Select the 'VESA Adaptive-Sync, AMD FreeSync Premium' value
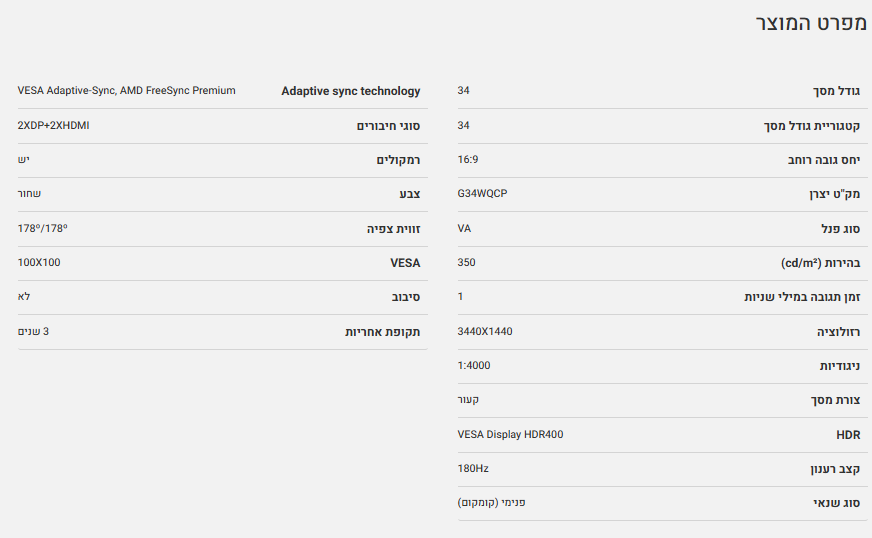The width and height of the screenshot is (872, 538). [x=127, y=91]
